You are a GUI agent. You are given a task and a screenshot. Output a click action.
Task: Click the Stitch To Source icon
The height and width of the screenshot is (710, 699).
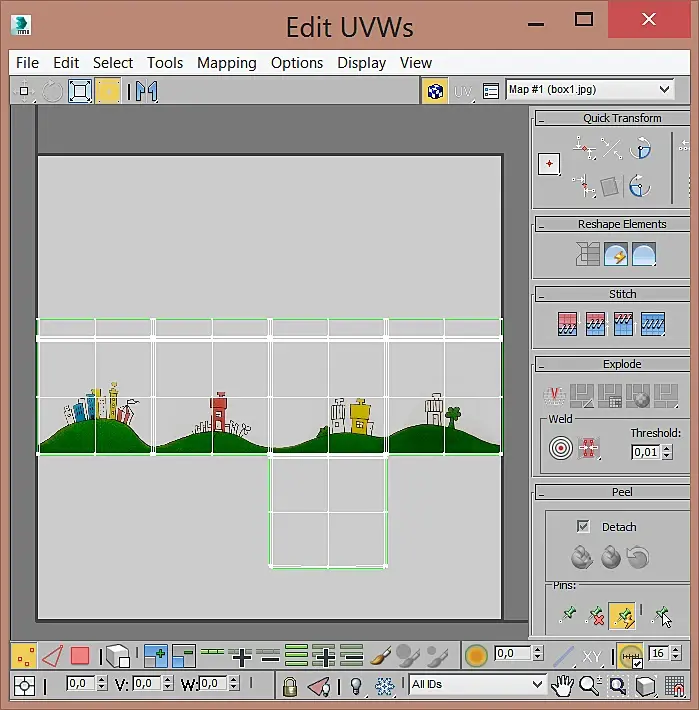click(623, 324)
